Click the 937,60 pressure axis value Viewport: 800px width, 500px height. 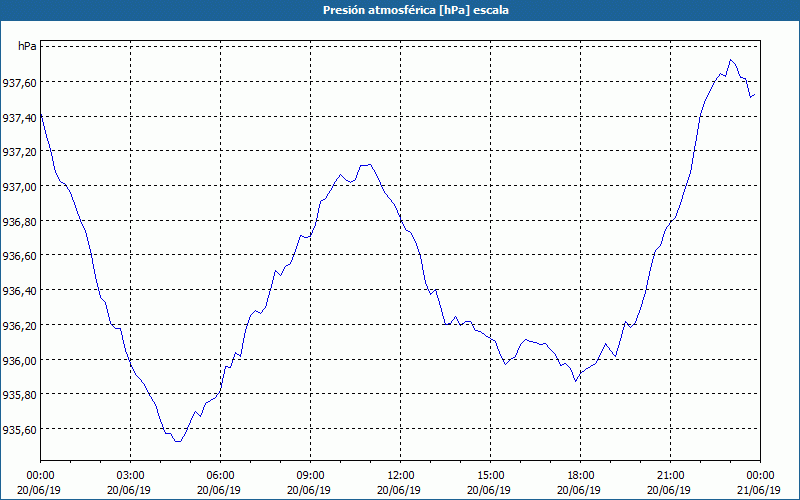[20, 83]
